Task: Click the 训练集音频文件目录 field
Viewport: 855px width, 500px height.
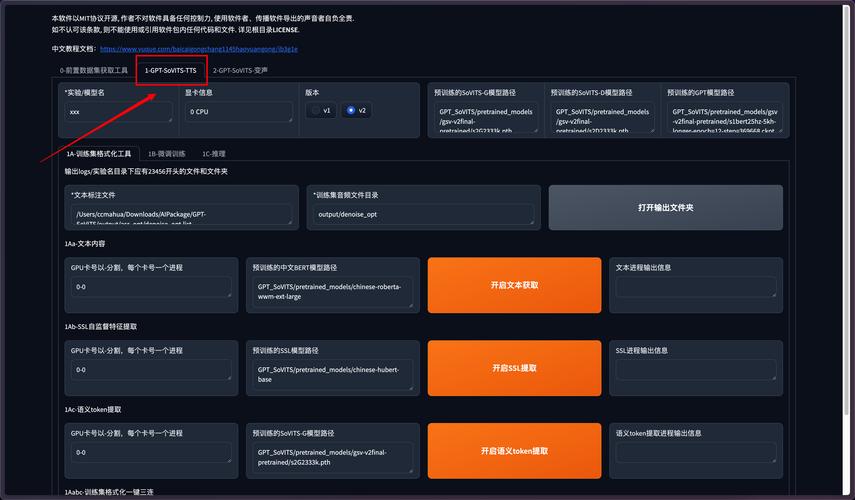Action: coord(424,214)
